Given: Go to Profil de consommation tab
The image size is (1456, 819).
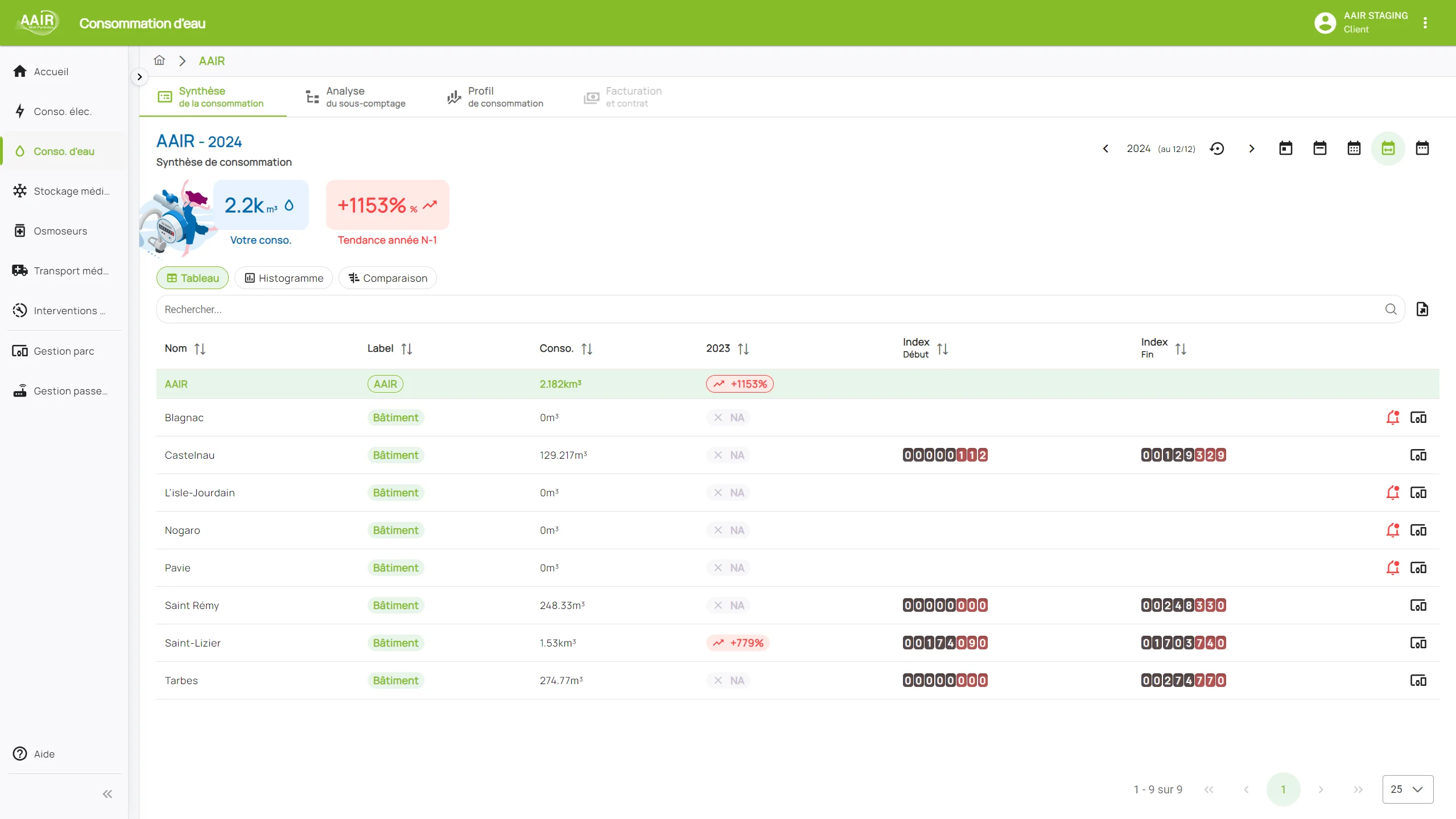Looking at the screenshot, I should pos(495,97).
